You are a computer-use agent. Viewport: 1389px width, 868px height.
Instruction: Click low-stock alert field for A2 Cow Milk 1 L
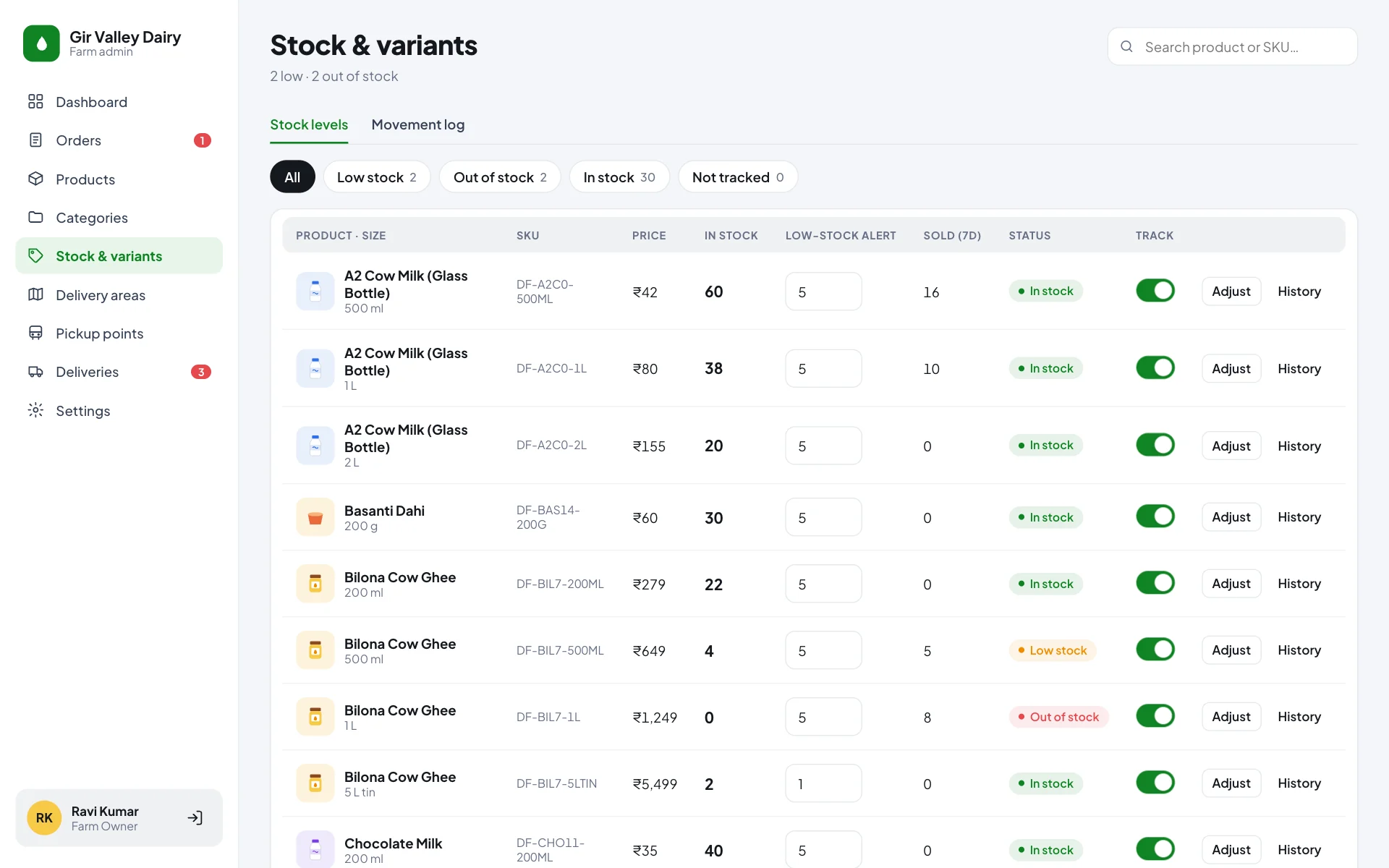point(823,369)
